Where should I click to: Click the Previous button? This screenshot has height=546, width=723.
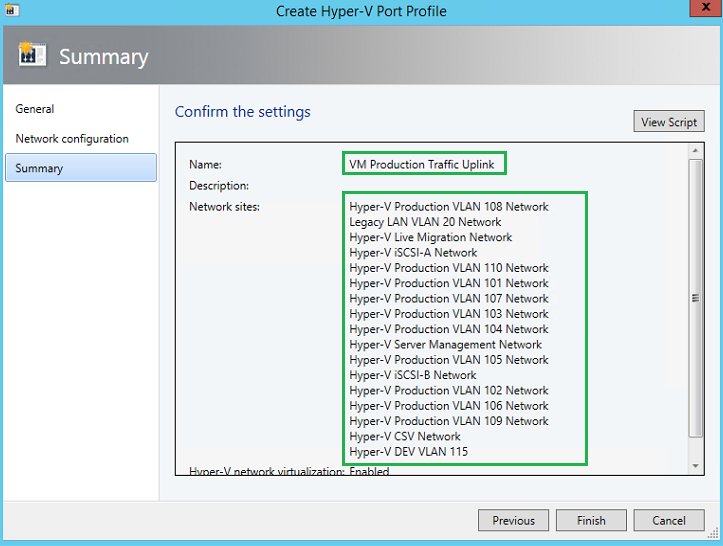513,520
